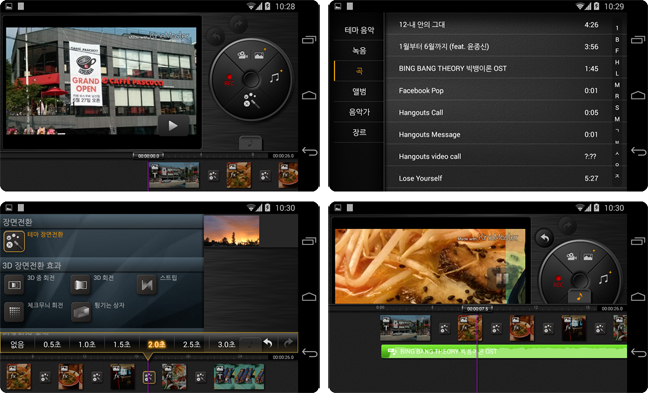The height and width of the screenshot is (393, 648).
Task: Select the 체크무늬 회전 checkerboard transition
Action: [14, 312]
